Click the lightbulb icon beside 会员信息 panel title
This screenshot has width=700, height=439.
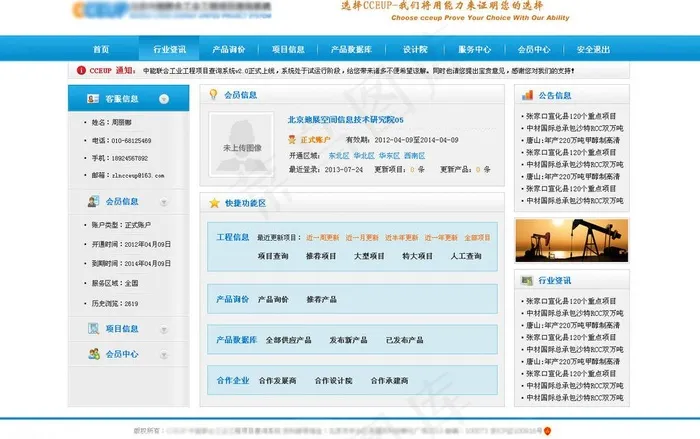pos(213,95)
